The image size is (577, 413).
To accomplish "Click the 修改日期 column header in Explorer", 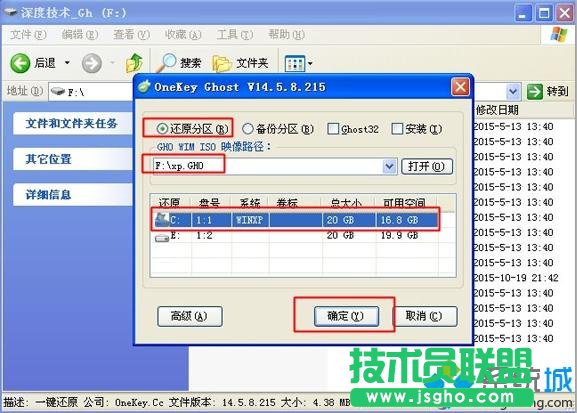I will [497, 110].
